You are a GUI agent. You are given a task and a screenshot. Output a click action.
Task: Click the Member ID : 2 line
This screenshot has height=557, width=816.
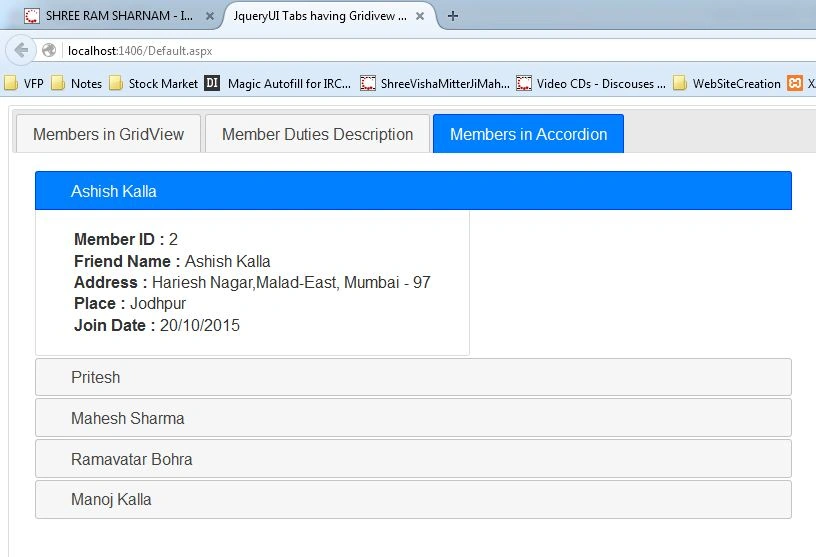point(126,239)
